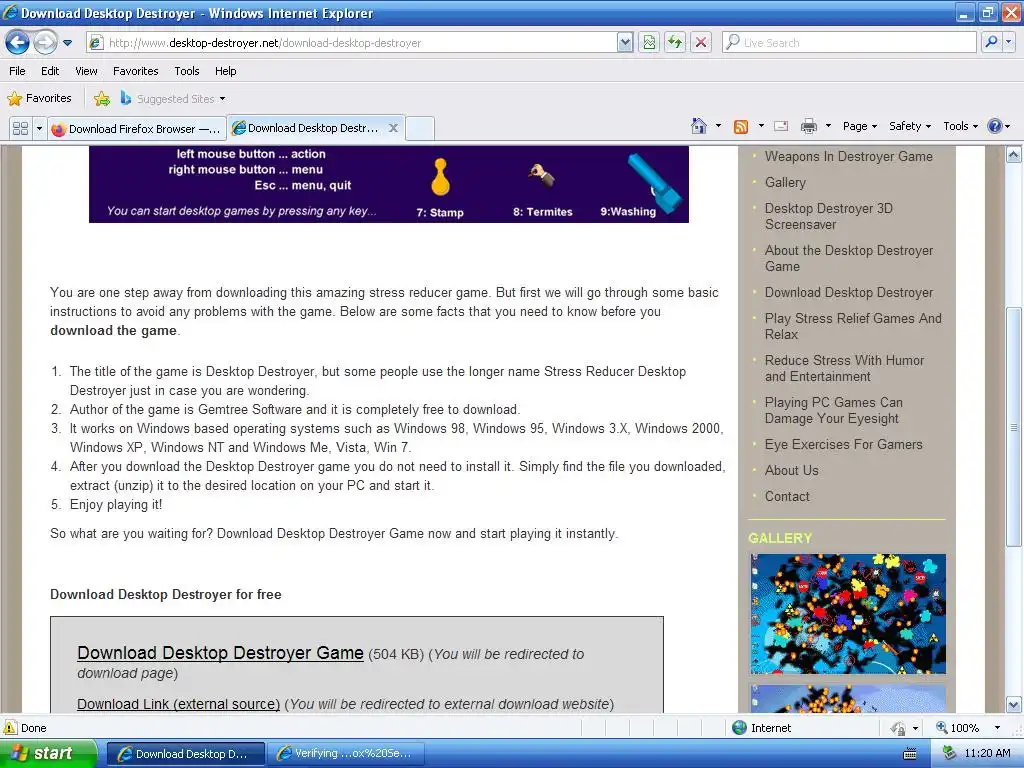Open the View menu
The height and width of the screenshot is (768, 1024).
pos(86,71)
